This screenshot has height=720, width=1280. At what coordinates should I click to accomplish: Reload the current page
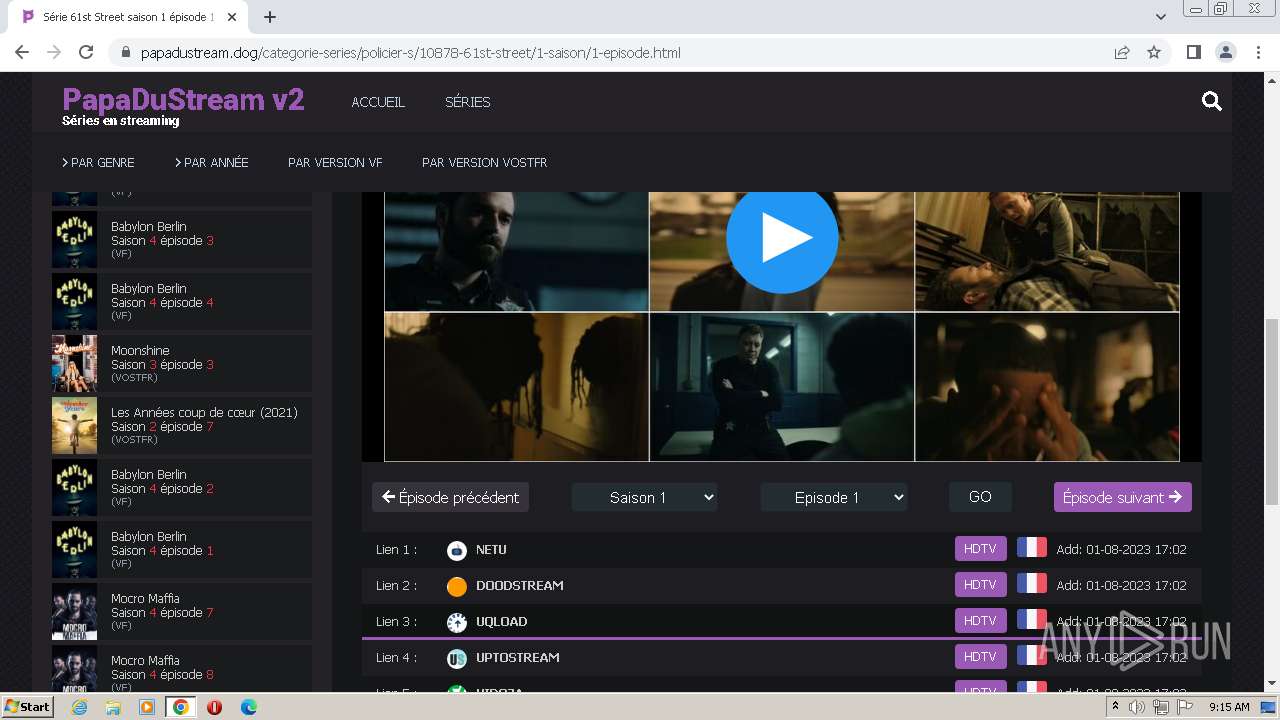86,52
